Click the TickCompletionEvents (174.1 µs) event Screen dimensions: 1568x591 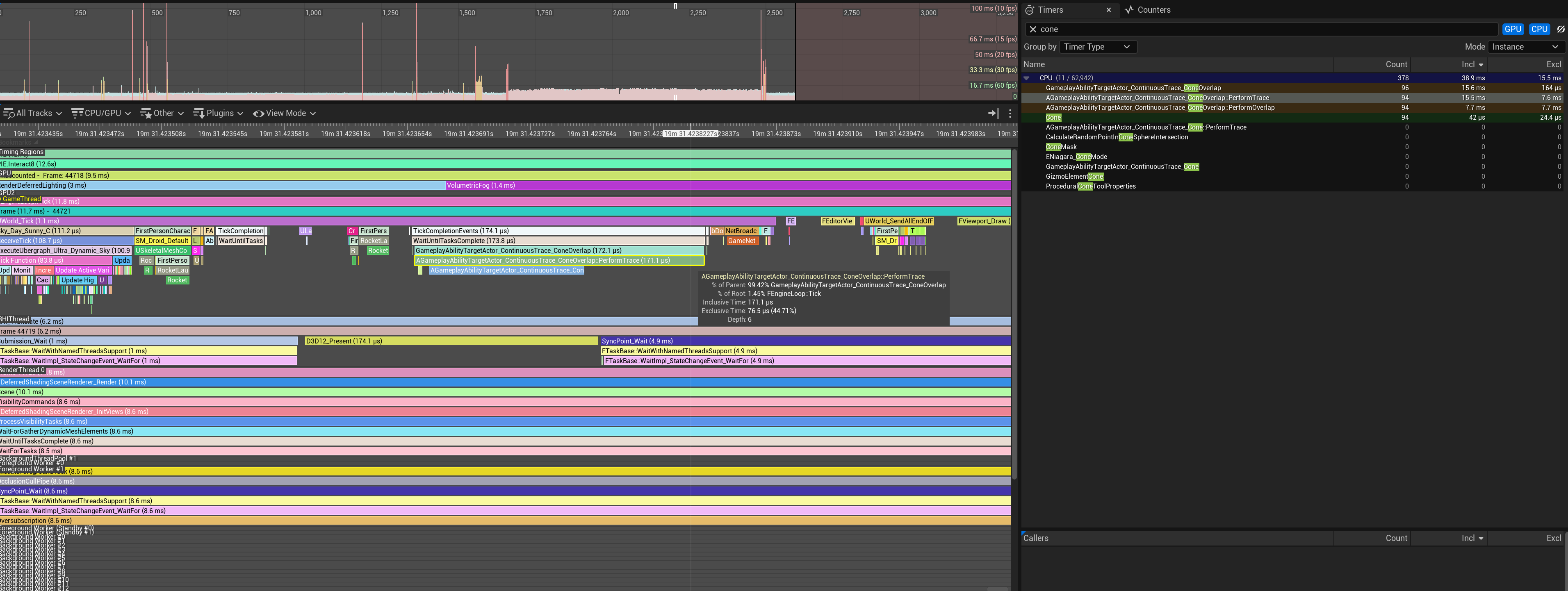click(x=558, y=231)
